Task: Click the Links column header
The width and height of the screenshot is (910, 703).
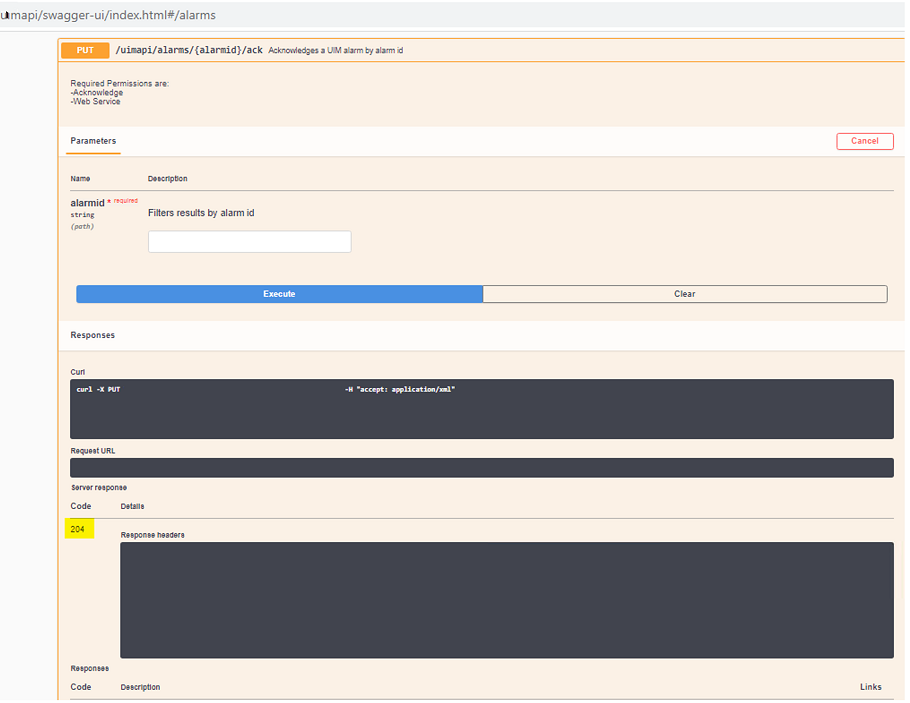Action: pyautogui.click(x=870, y=687)
